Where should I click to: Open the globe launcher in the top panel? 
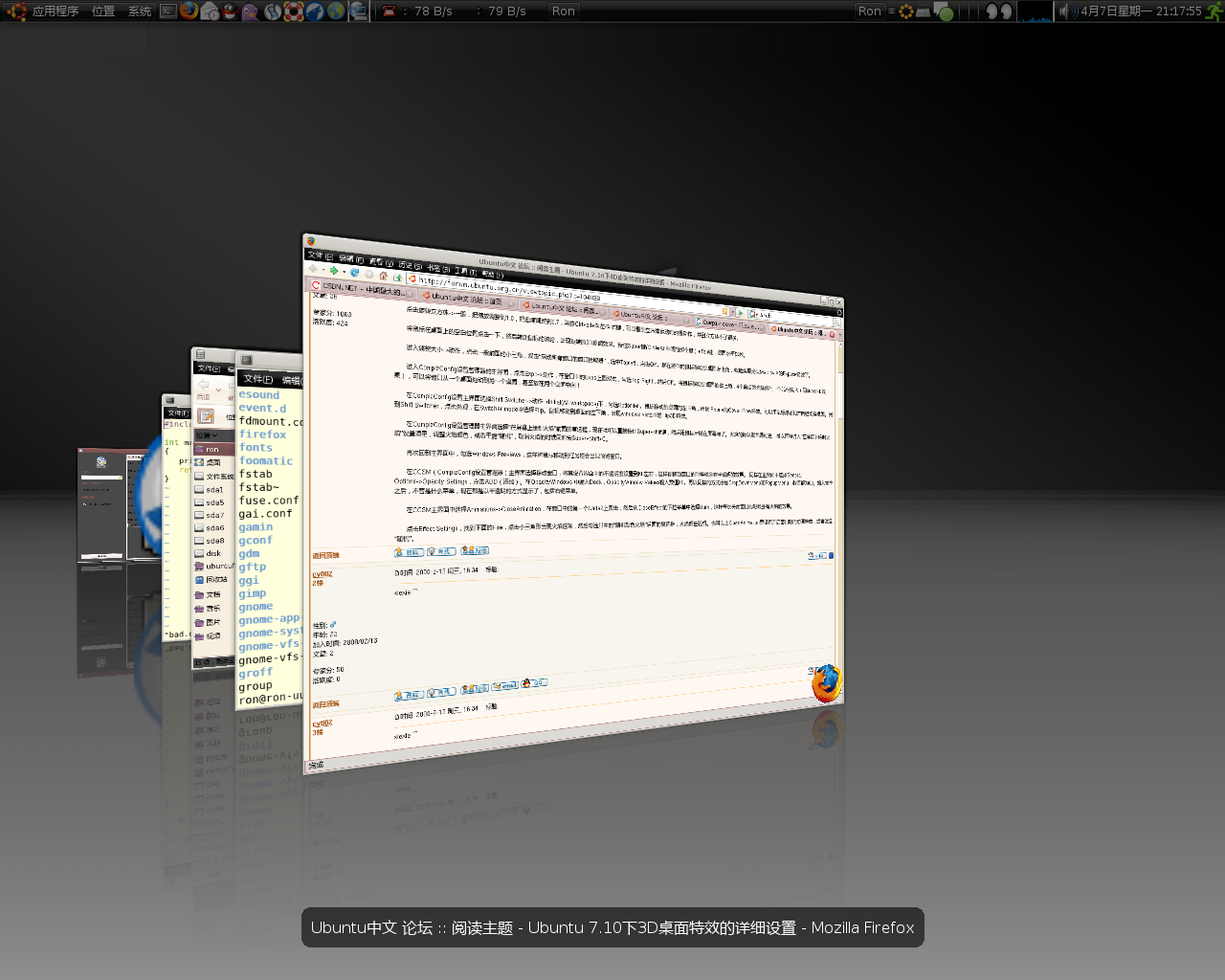click(336, 11)
